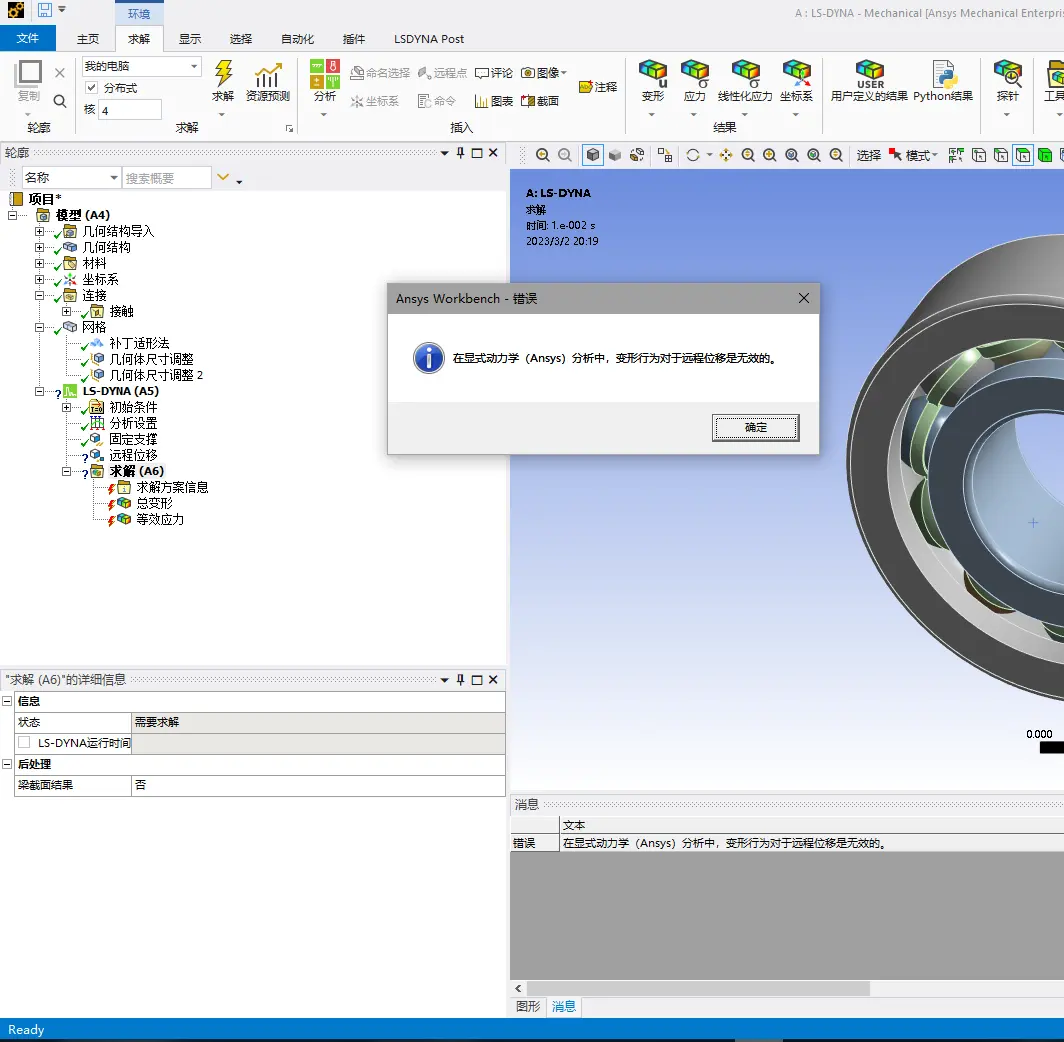Close the Ansys Workbench error dialog

(x=803, y=298)
